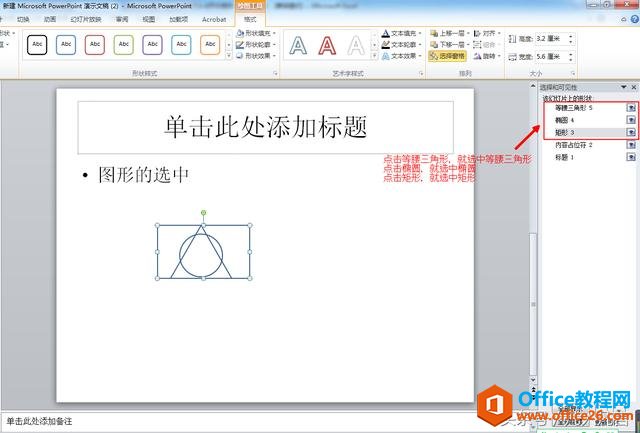Image resolution: width=640 pixels, height=433 pixels.
Task: Expand the 形状效果 dropdown menu
Action: (x=257, y=56)
